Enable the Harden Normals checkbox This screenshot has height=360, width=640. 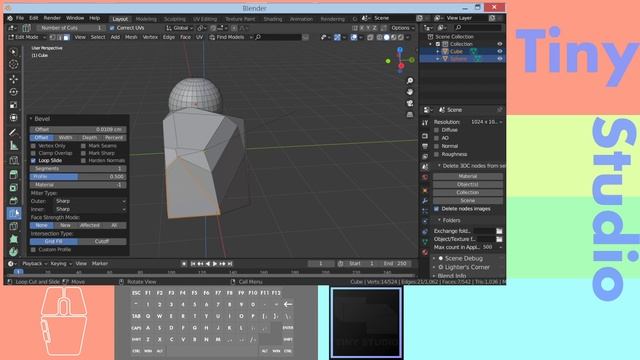pyautogui.click(x=83, y=160)
